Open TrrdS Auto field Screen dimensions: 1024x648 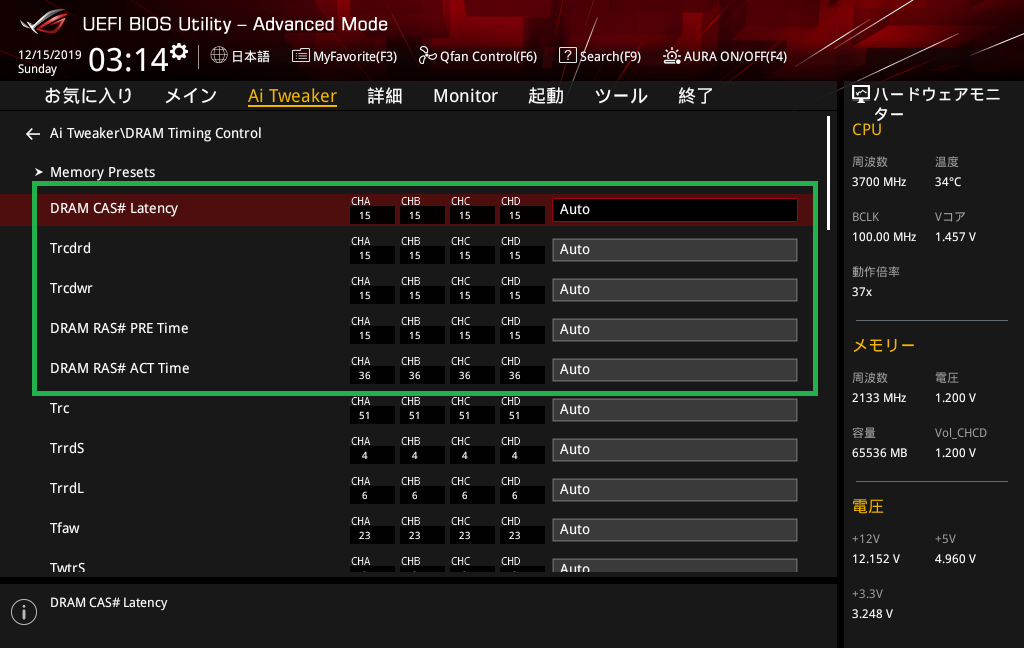(675, 449)
